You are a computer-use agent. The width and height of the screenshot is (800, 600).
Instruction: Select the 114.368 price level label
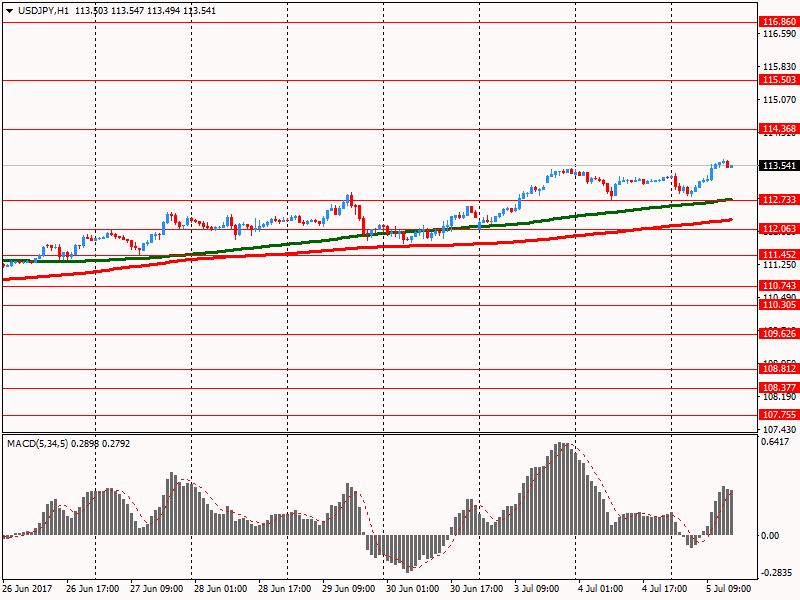point(779,129)
